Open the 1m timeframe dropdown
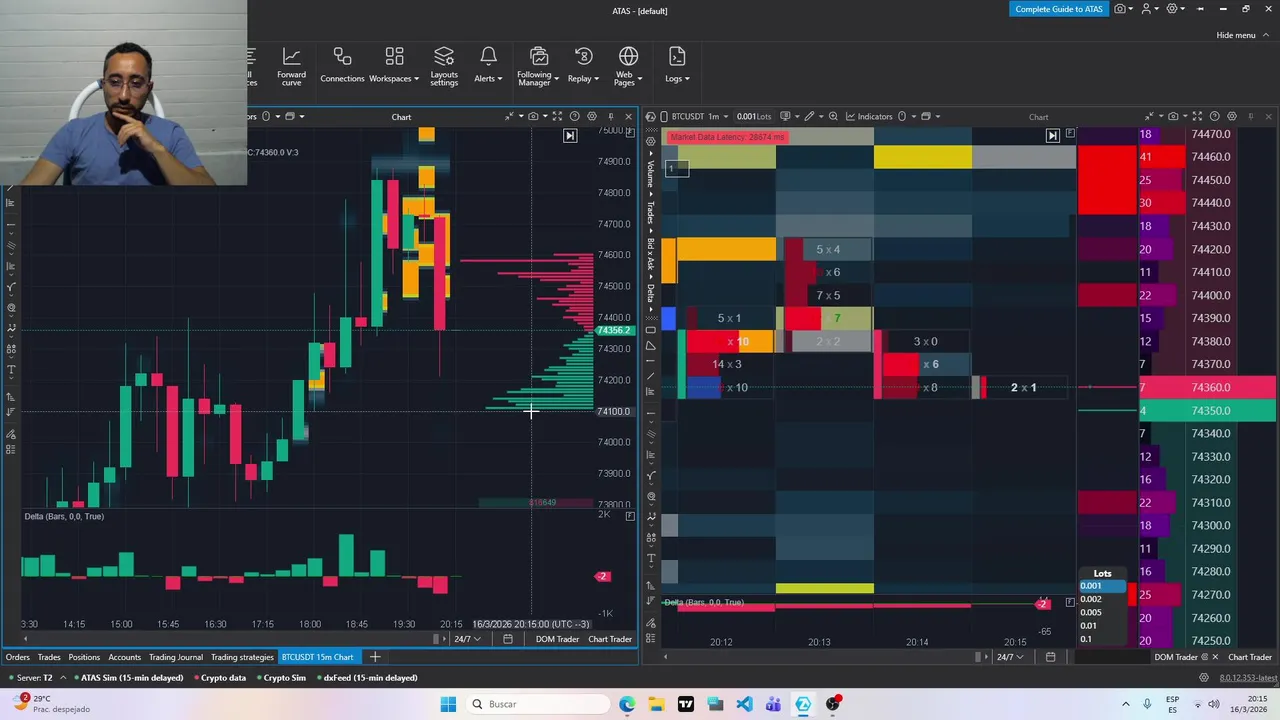1280x720 pixels. [717, 117]
